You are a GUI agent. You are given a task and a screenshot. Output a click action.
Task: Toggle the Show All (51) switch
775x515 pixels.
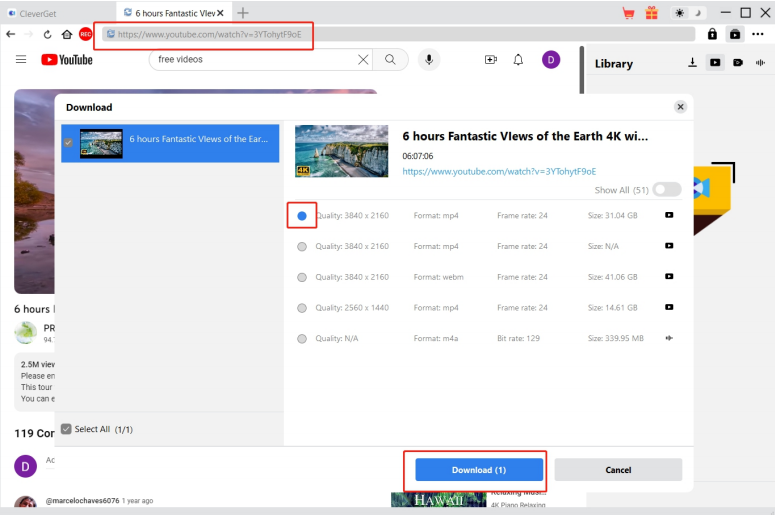(x=666, y=190)
